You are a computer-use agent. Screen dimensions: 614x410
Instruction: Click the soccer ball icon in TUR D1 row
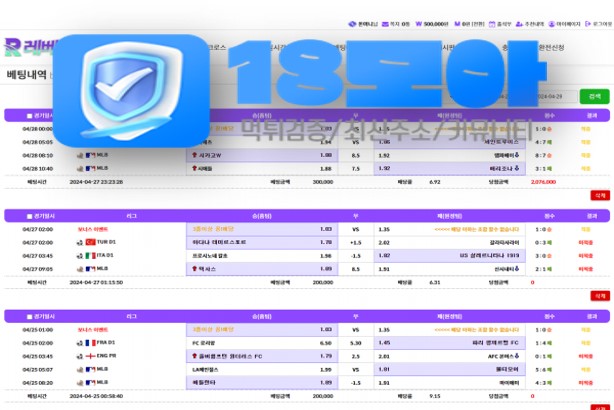click(x=80, y=243)
